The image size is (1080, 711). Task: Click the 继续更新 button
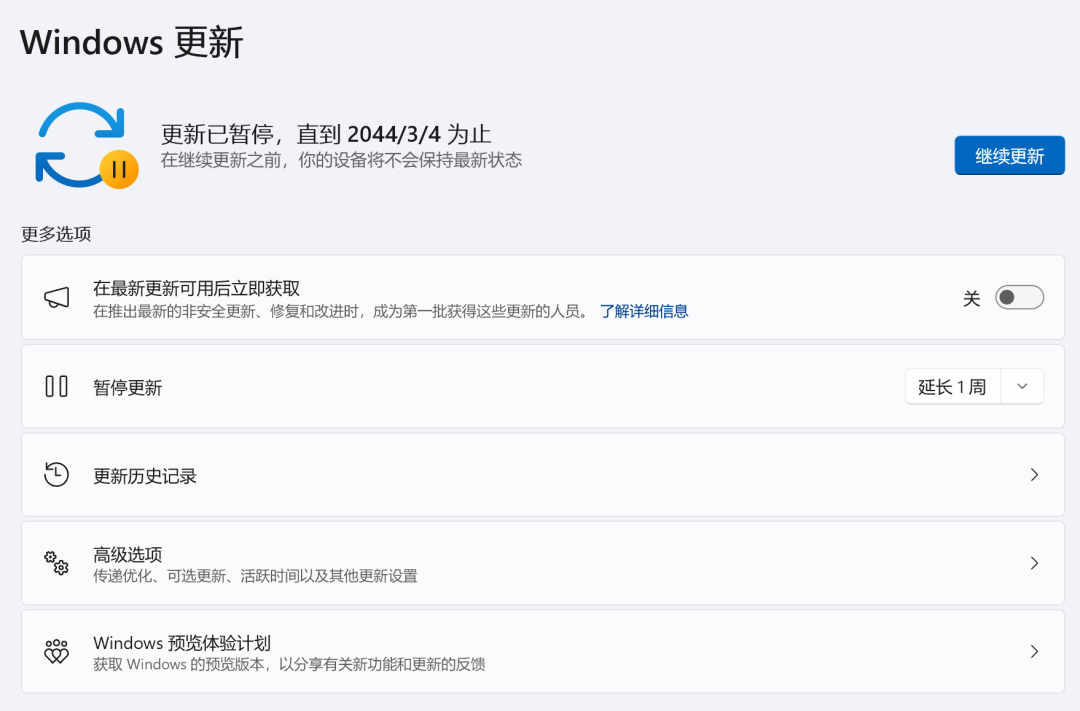(x=1009, y=155)
